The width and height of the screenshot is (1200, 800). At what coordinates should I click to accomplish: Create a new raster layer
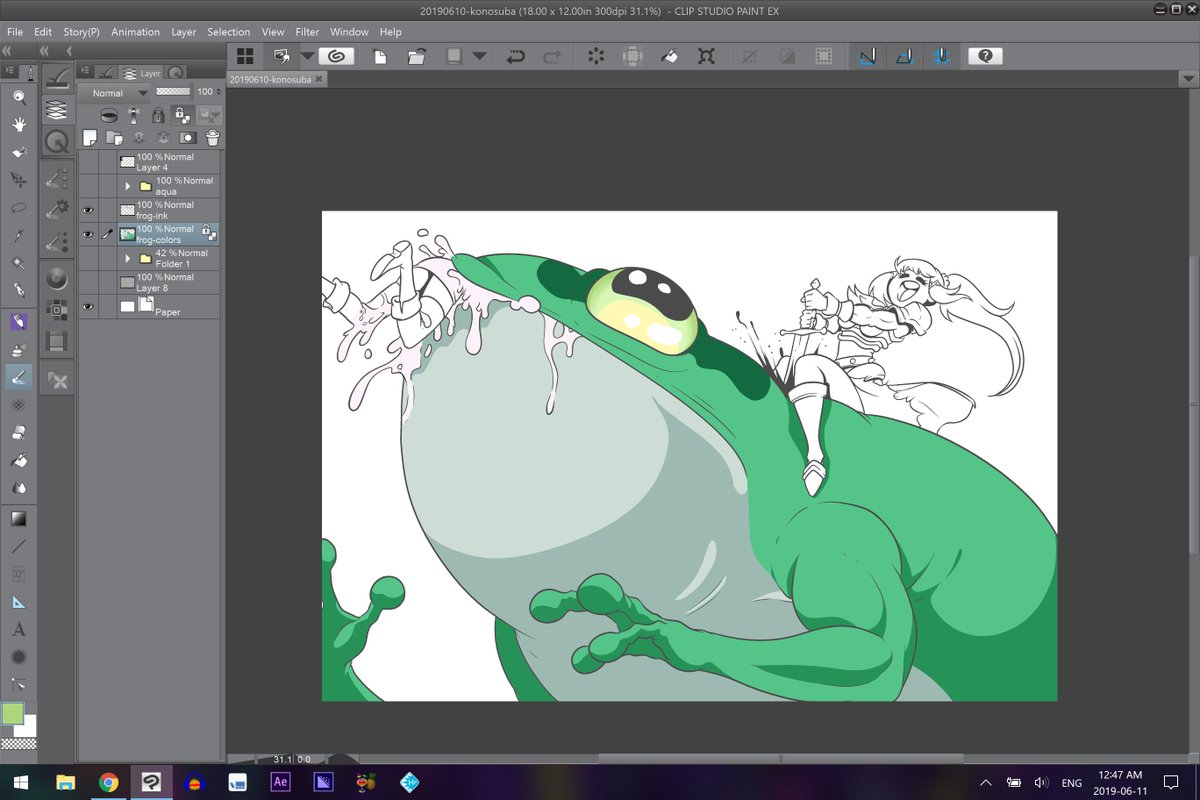90,138
